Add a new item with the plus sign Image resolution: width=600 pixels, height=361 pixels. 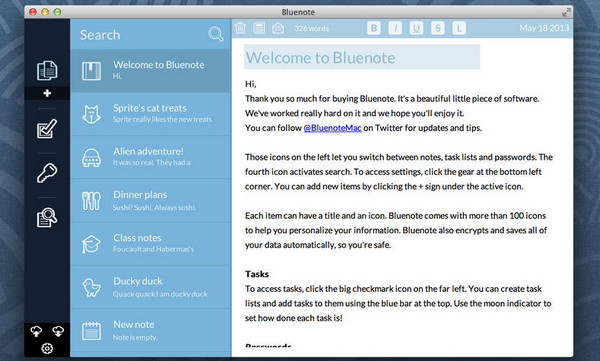(47, 93)
